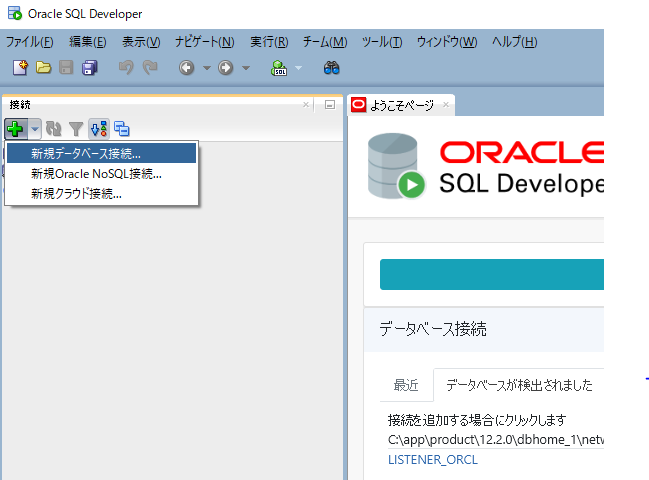Click the C:\app\product\12.2.0 path text
The height and width of the screenshot is (480, 649).
496,439
